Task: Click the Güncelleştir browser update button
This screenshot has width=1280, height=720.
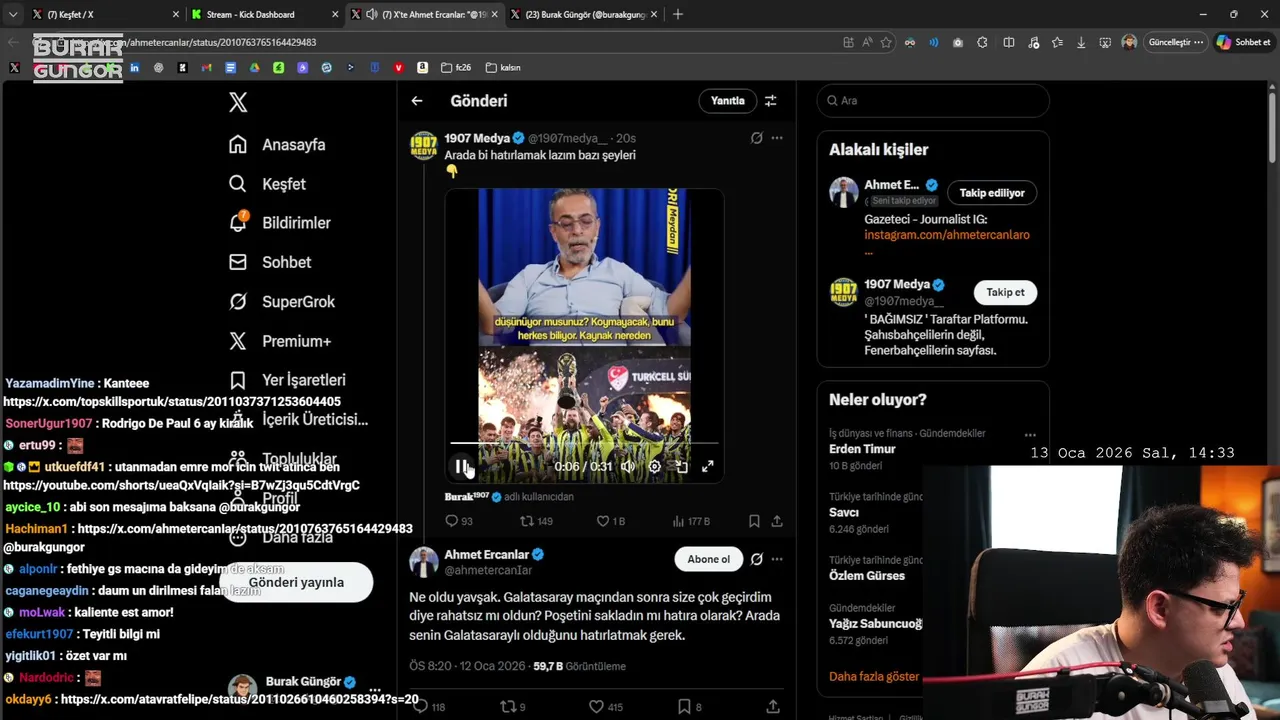Action: coord(1176,42)
